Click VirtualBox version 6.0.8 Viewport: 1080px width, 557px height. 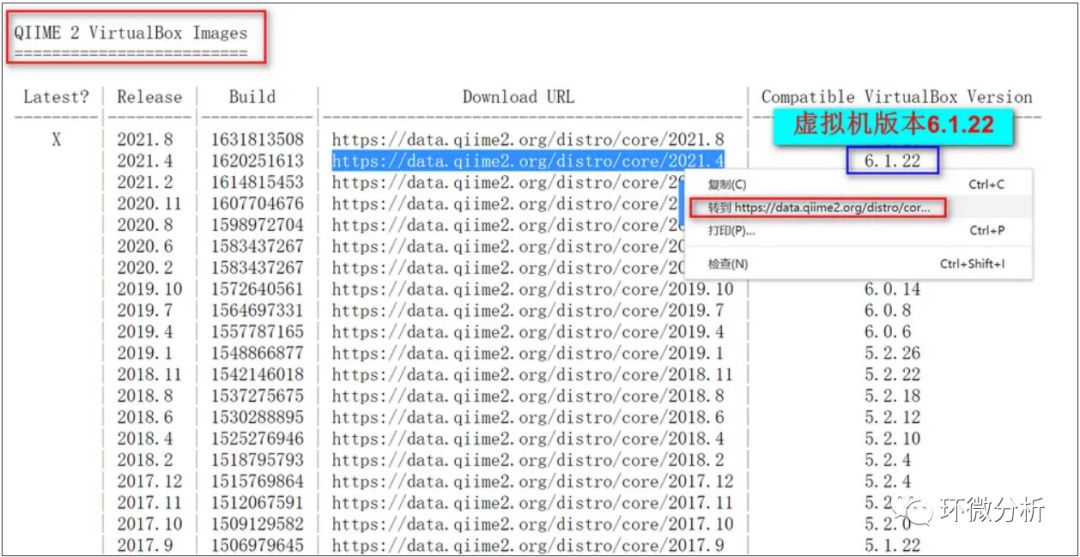[x=888, y=311]
